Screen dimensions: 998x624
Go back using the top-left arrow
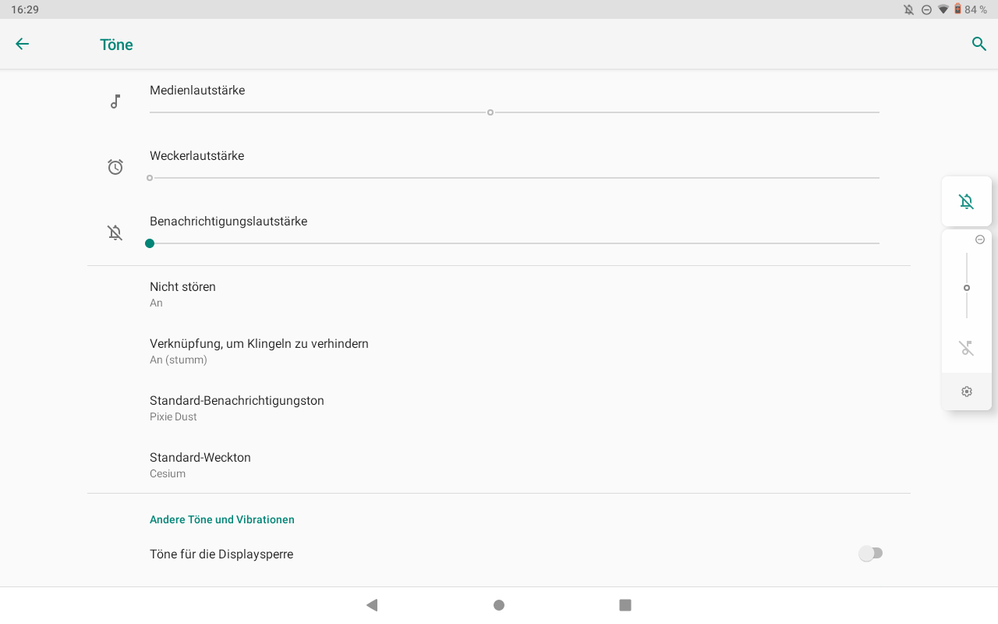pyautogui.click(x=22, y=44)
